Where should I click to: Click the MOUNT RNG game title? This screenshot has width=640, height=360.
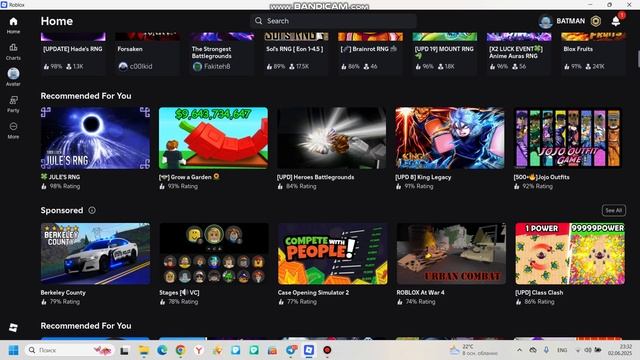point(444,52)
